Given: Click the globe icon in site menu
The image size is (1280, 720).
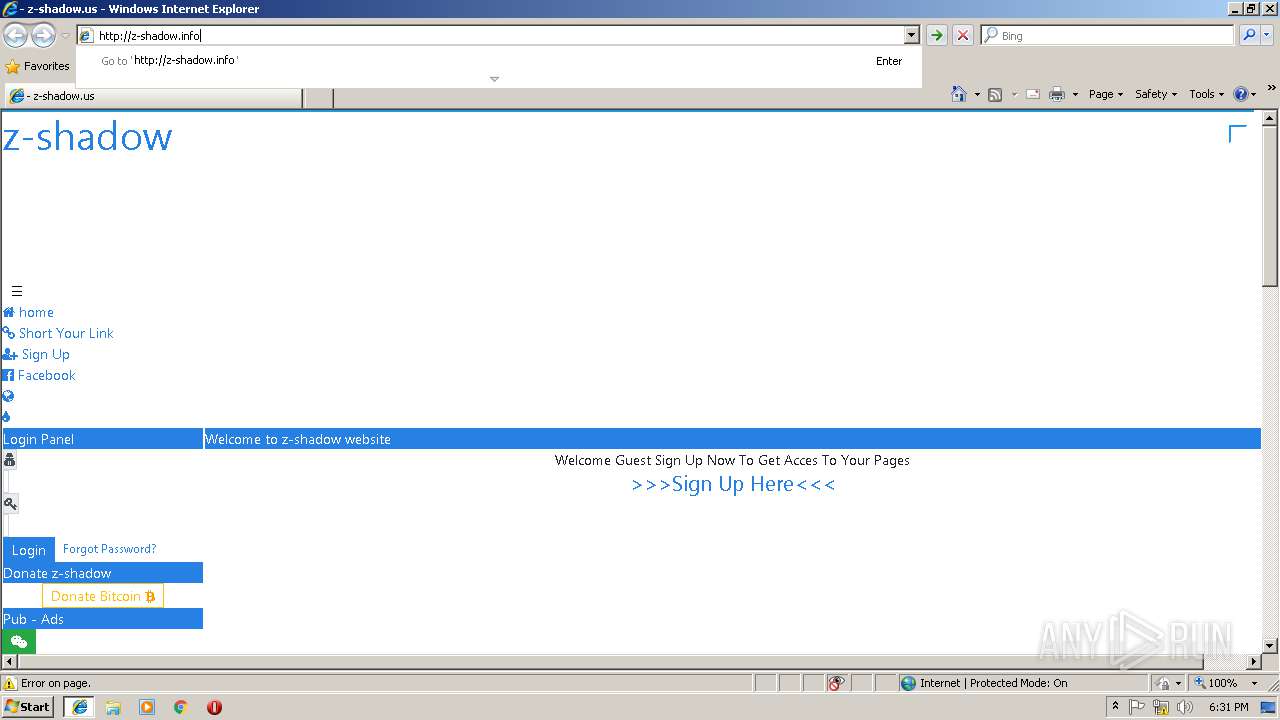Looking at the screenshot, I should click(8, 396).
